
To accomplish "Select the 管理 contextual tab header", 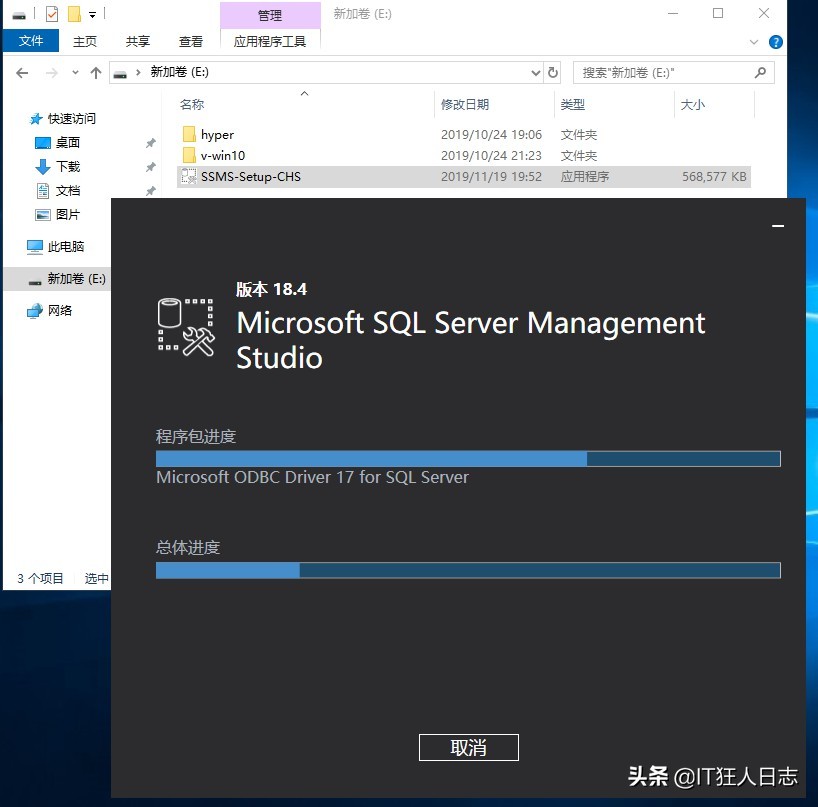I will 270,15.
